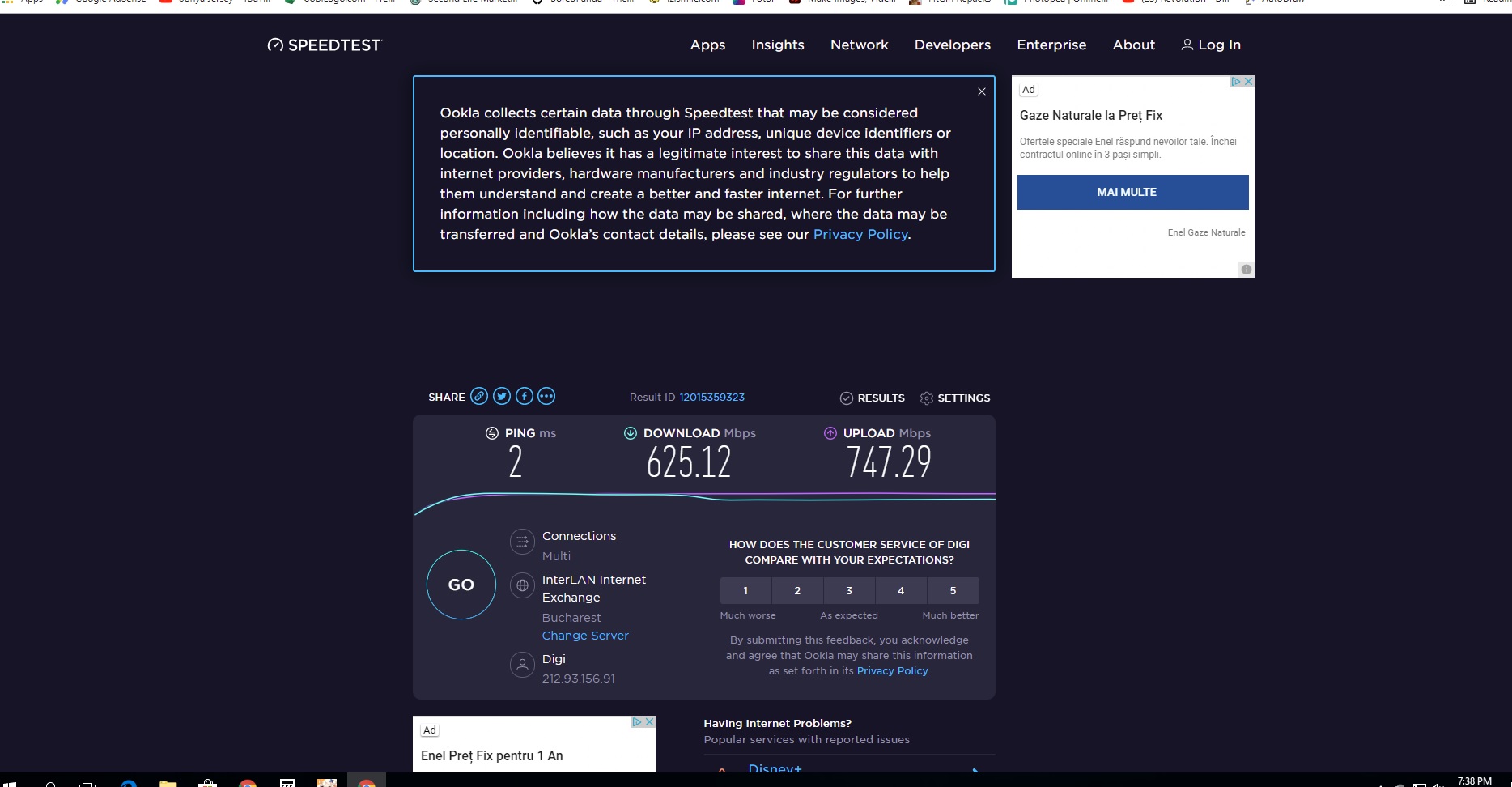
Task: Select rating 3 As expected
Action: 849,590
